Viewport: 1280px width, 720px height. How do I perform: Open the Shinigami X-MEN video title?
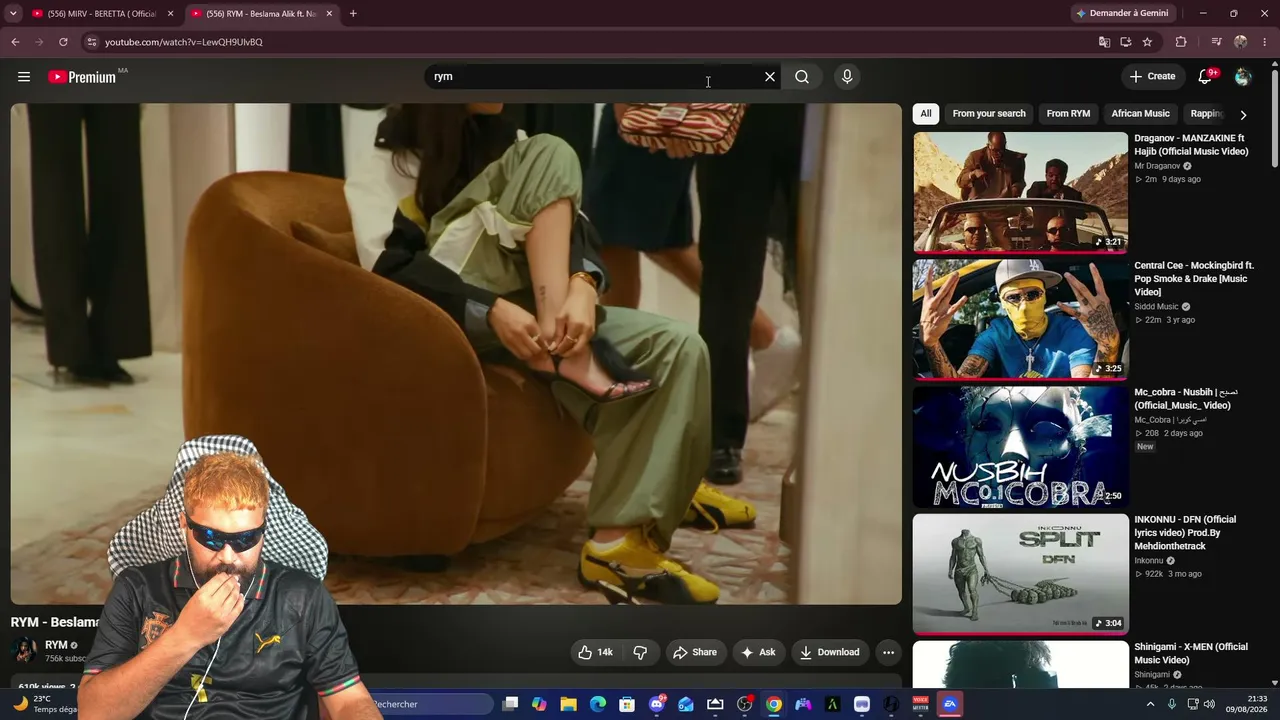pos(1191,653)
